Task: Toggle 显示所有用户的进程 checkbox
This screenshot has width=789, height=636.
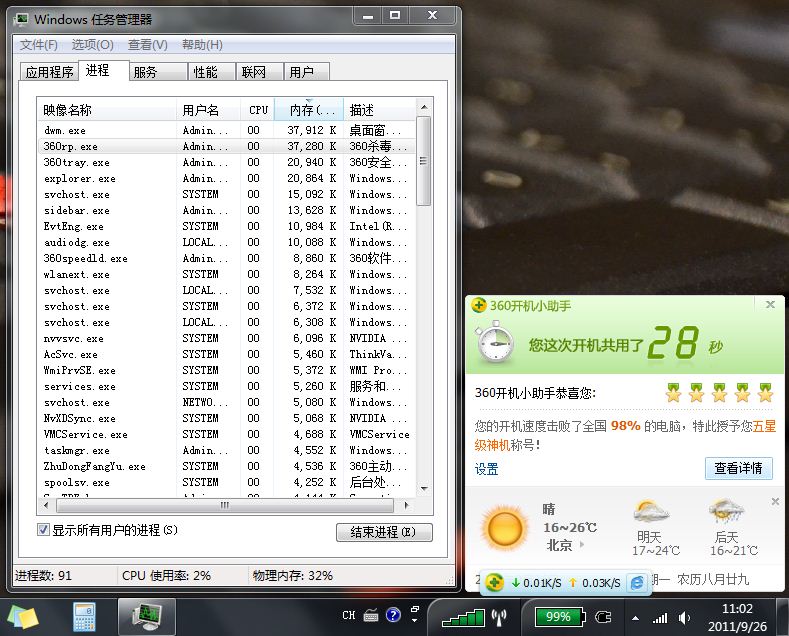Action: pos(43,529)
